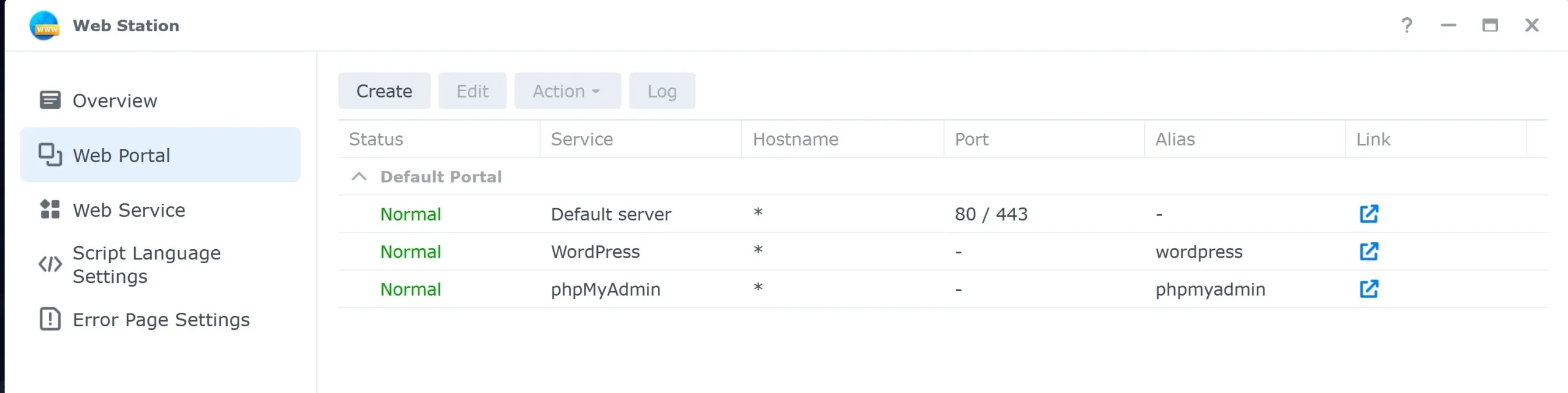The image size is (1568, 393).
Task: Select the Error Page Settings warning icon
Action: point(50,319)
